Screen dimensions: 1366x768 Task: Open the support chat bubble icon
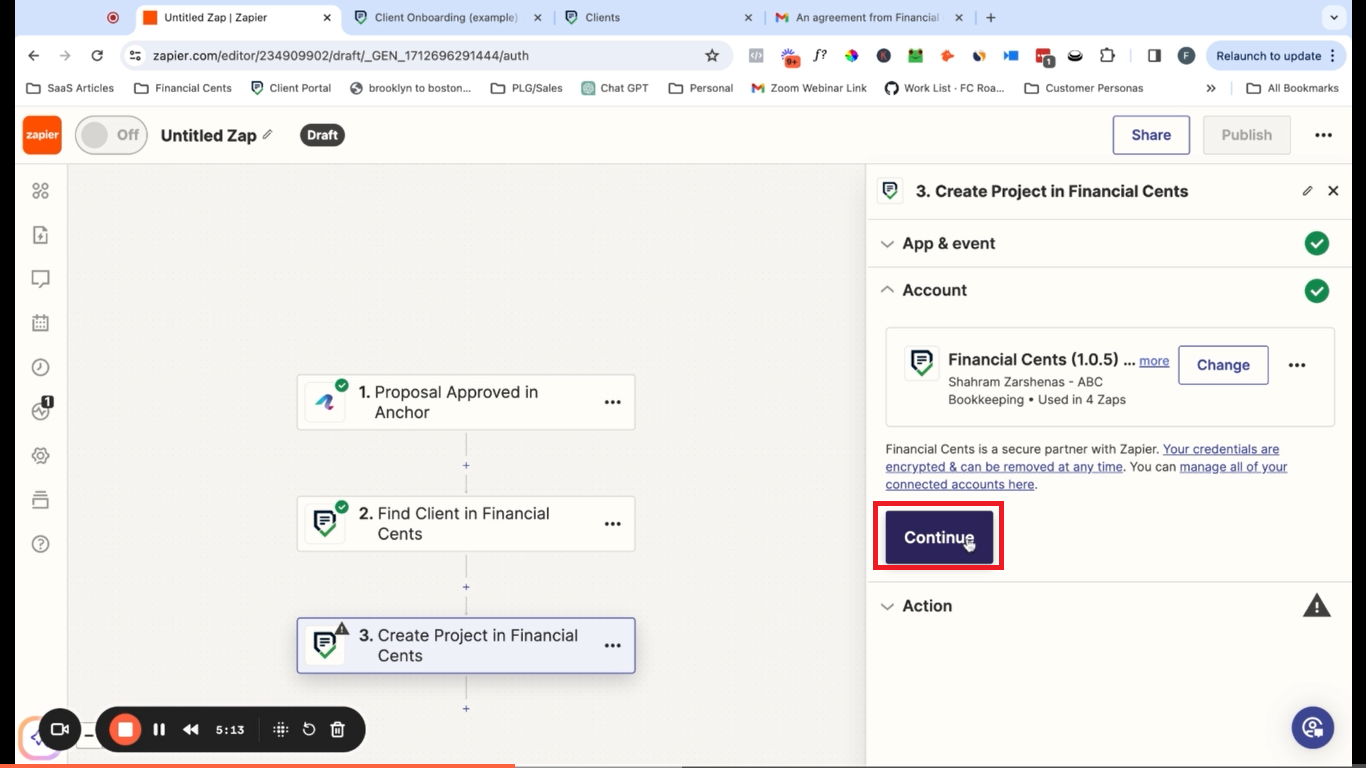[1313, 727]
